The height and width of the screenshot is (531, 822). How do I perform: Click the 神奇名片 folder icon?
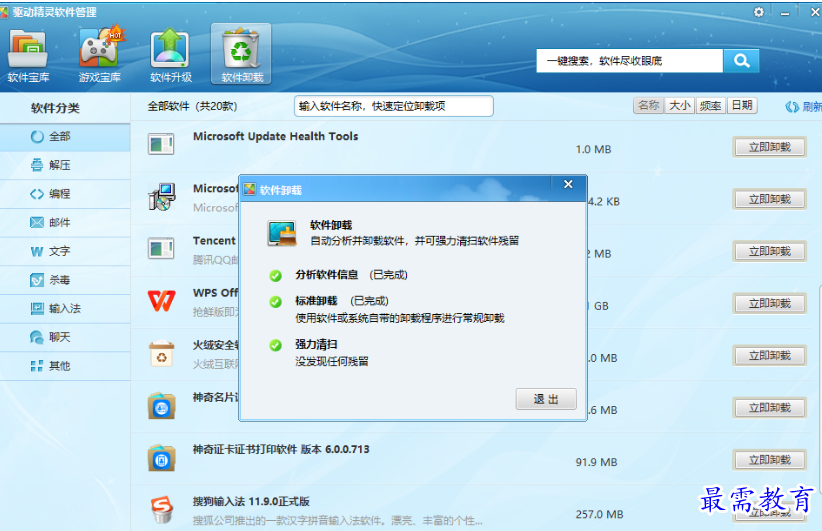click(161, 406)
